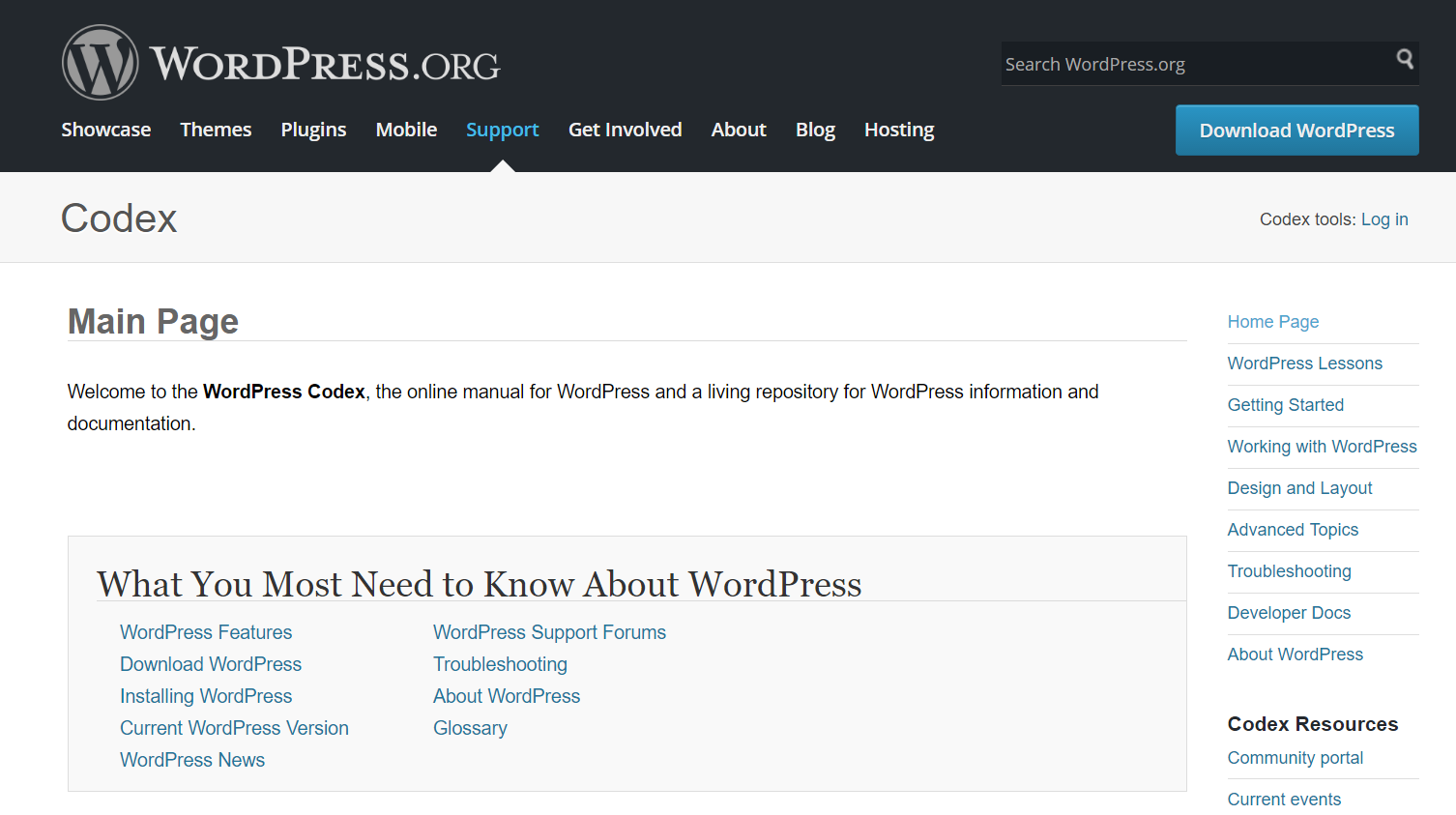Open Troubleshooting in the sidebar
This screenshot has height=815, width=1456.
(1289, 571)
